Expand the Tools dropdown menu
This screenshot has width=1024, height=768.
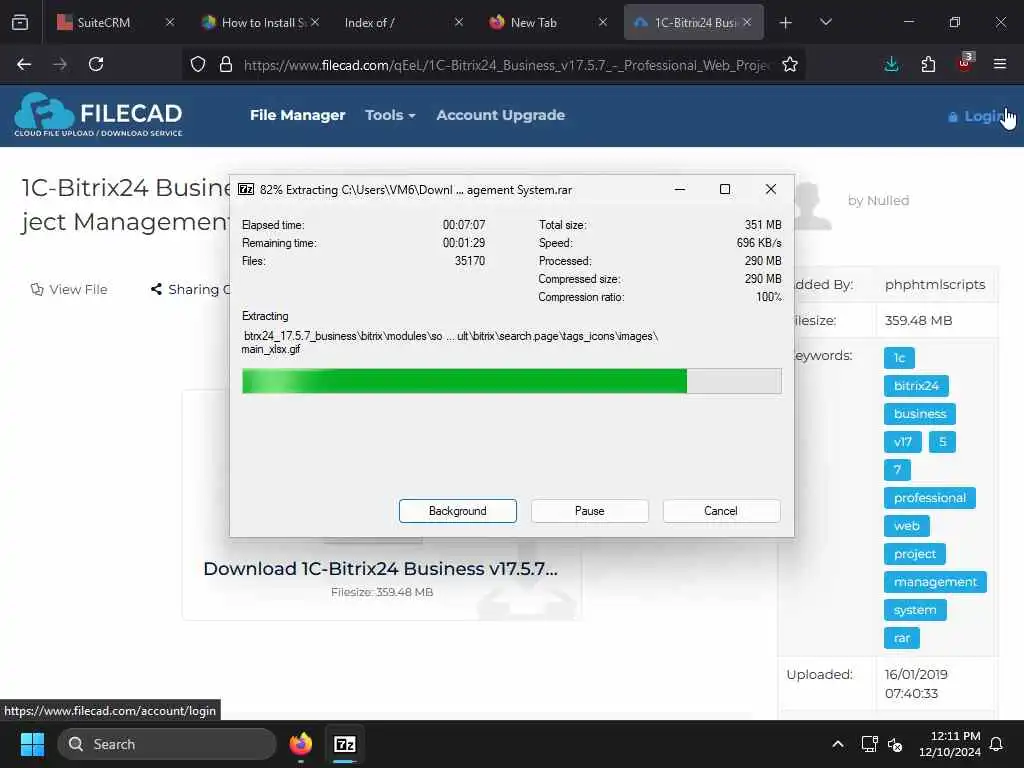[390, 115]
